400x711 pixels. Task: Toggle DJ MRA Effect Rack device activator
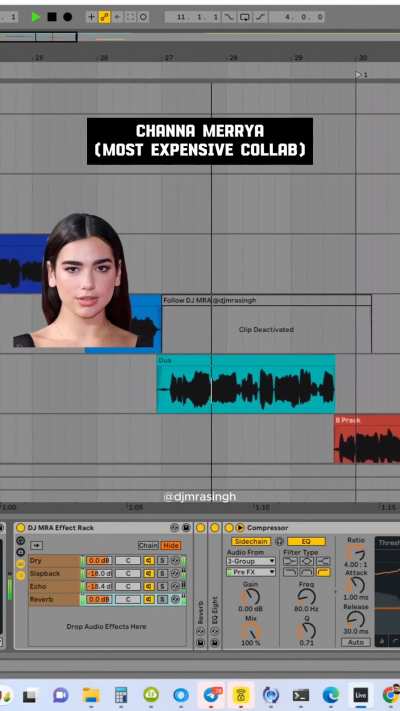pyautogui.click(x=20, y=528)
